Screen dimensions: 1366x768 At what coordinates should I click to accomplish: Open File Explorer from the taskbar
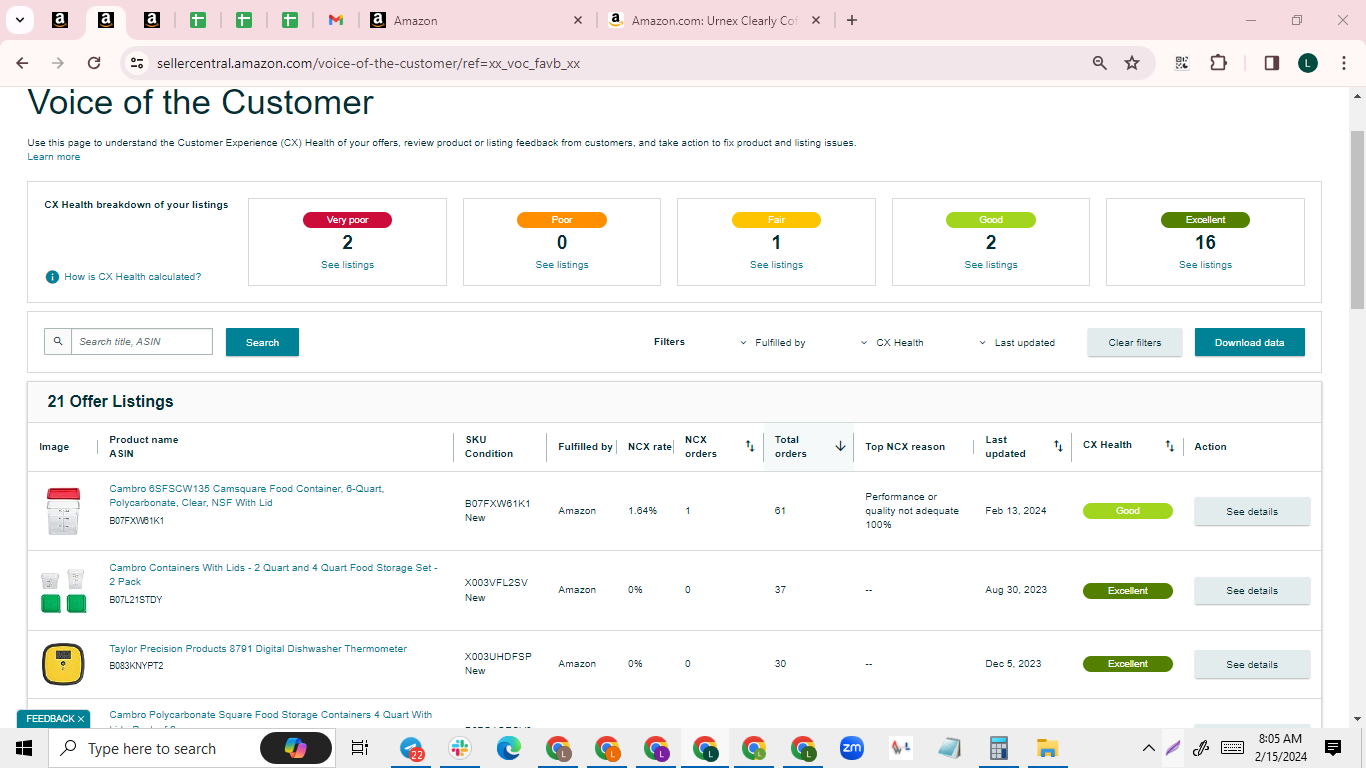point(1047,748)
